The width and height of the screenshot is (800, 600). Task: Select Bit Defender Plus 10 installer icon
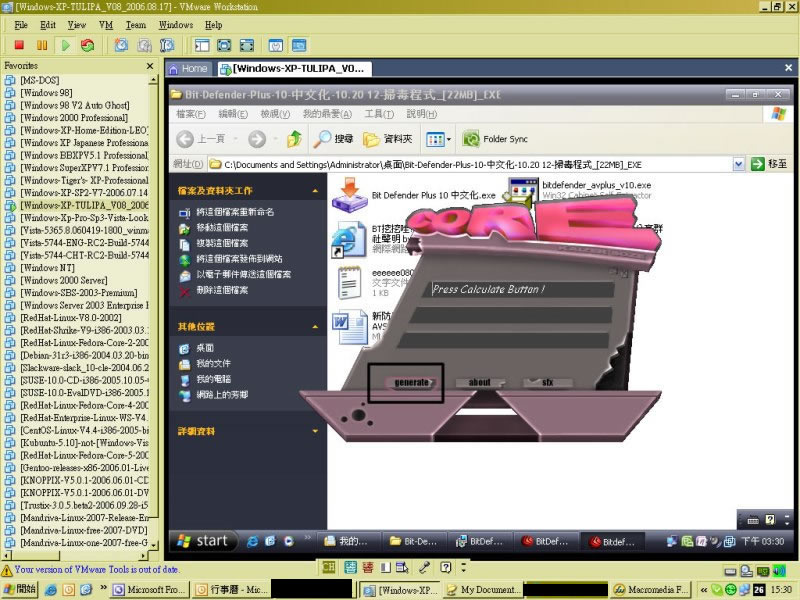[x=349, y=195]
